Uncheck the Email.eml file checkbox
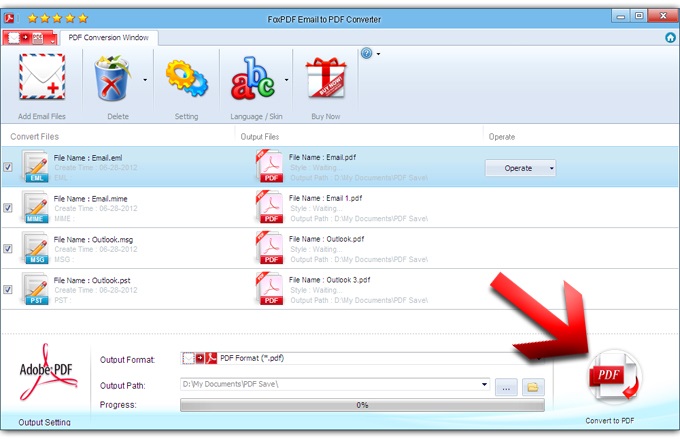The image size is (680, 439). coord(8,167)
